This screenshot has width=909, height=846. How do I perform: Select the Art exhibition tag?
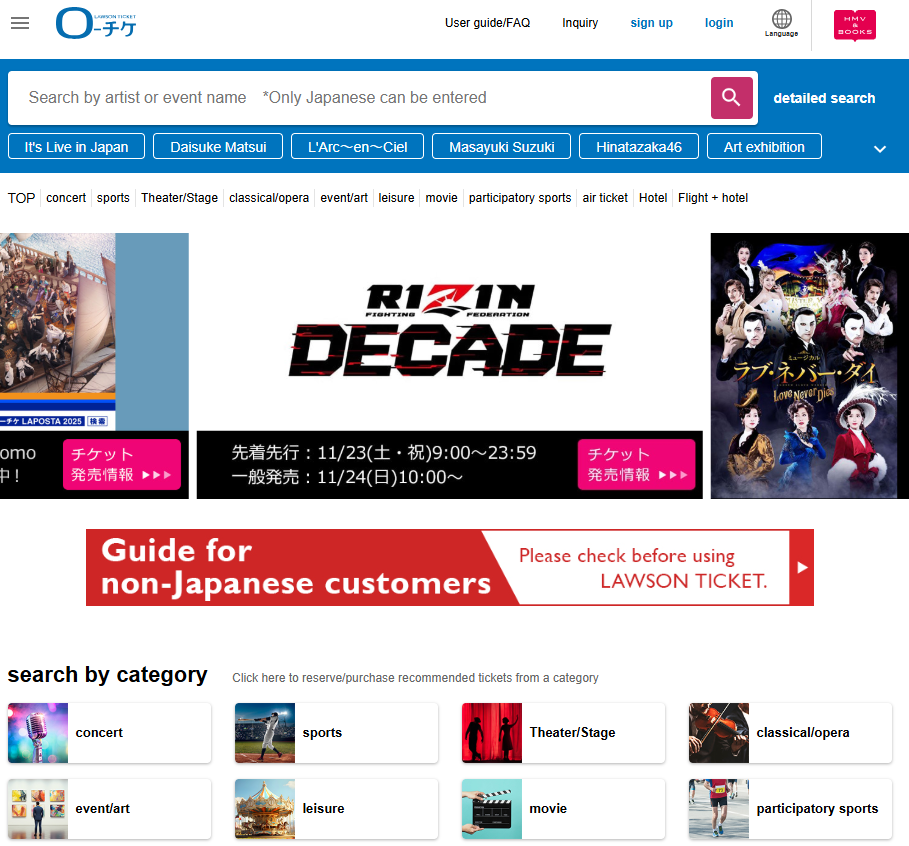pyautogui.click(x=764, y=147)
